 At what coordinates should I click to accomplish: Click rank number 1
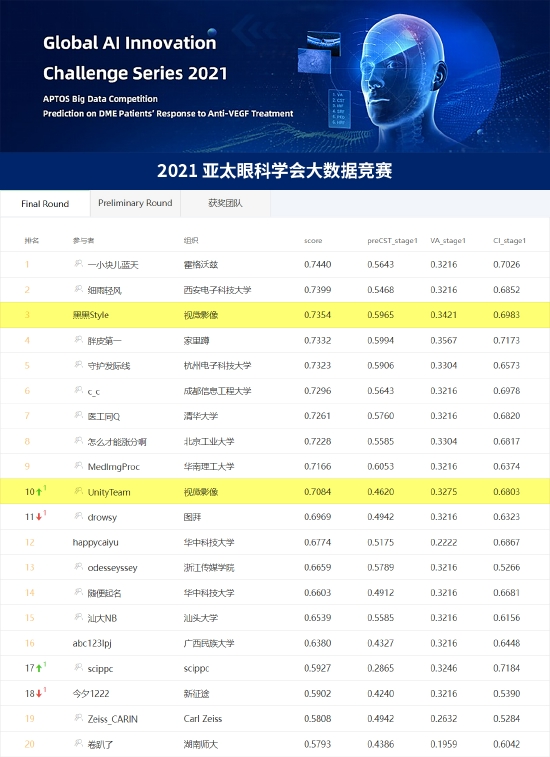27,265
